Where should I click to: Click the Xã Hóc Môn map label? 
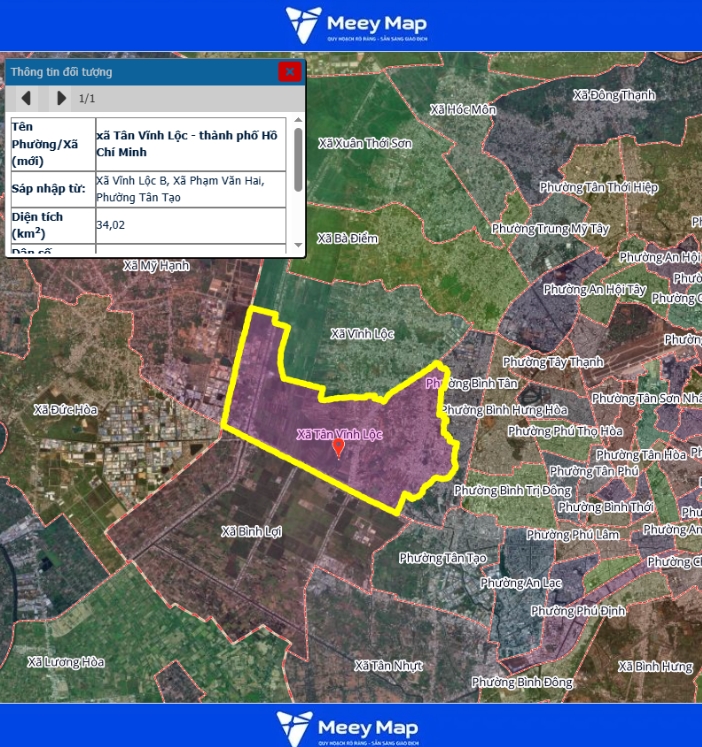[x=462, y=110]
